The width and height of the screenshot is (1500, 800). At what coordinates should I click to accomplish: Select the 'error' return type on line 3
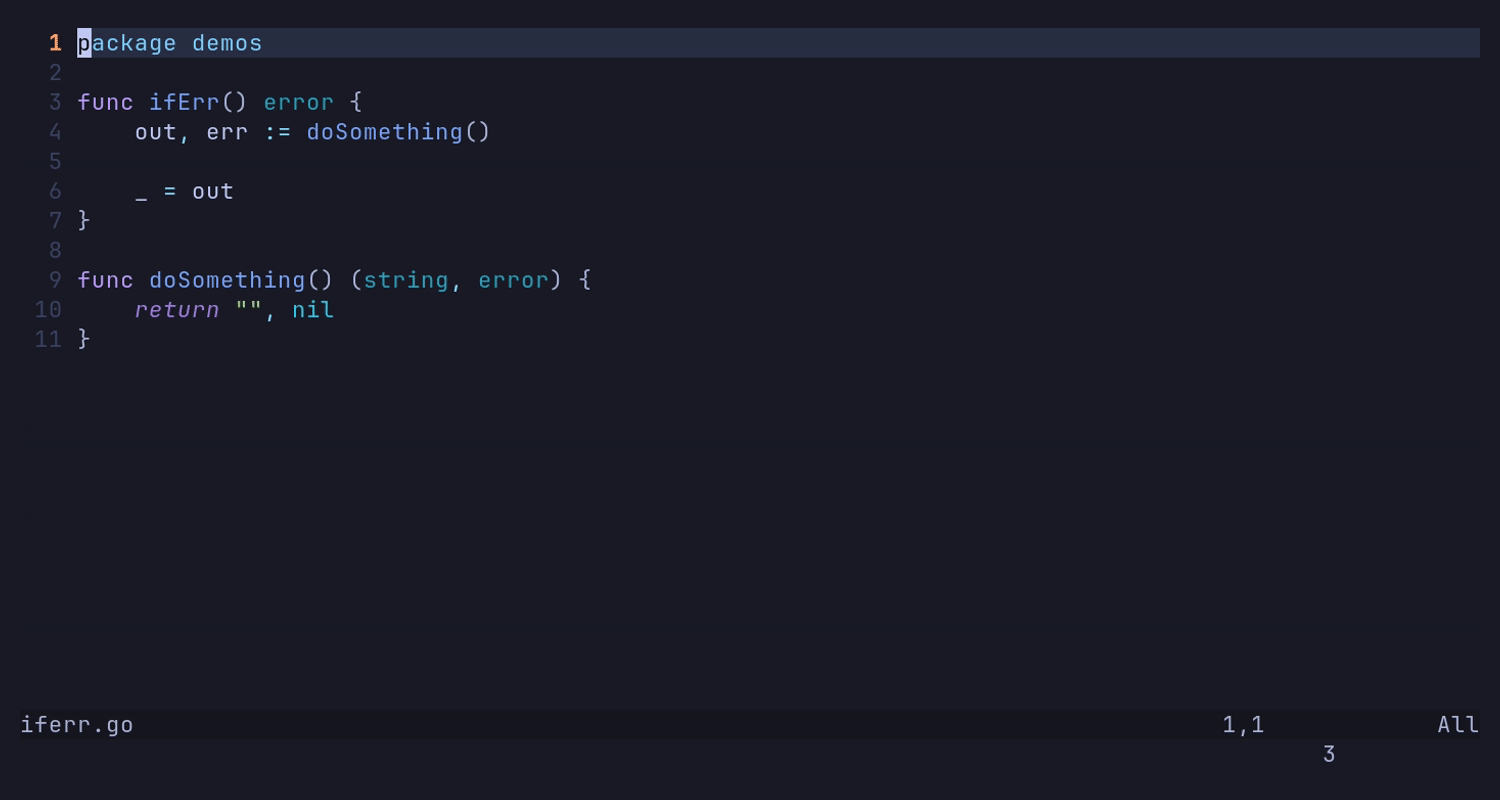tap(298, 102)
